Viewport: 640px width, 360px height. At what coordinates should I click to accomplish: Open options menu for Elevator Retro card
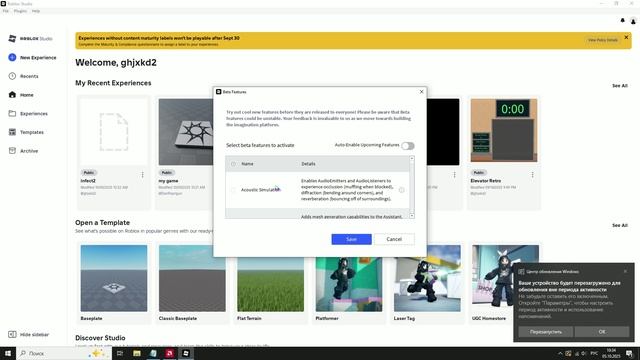coord(532,175)
